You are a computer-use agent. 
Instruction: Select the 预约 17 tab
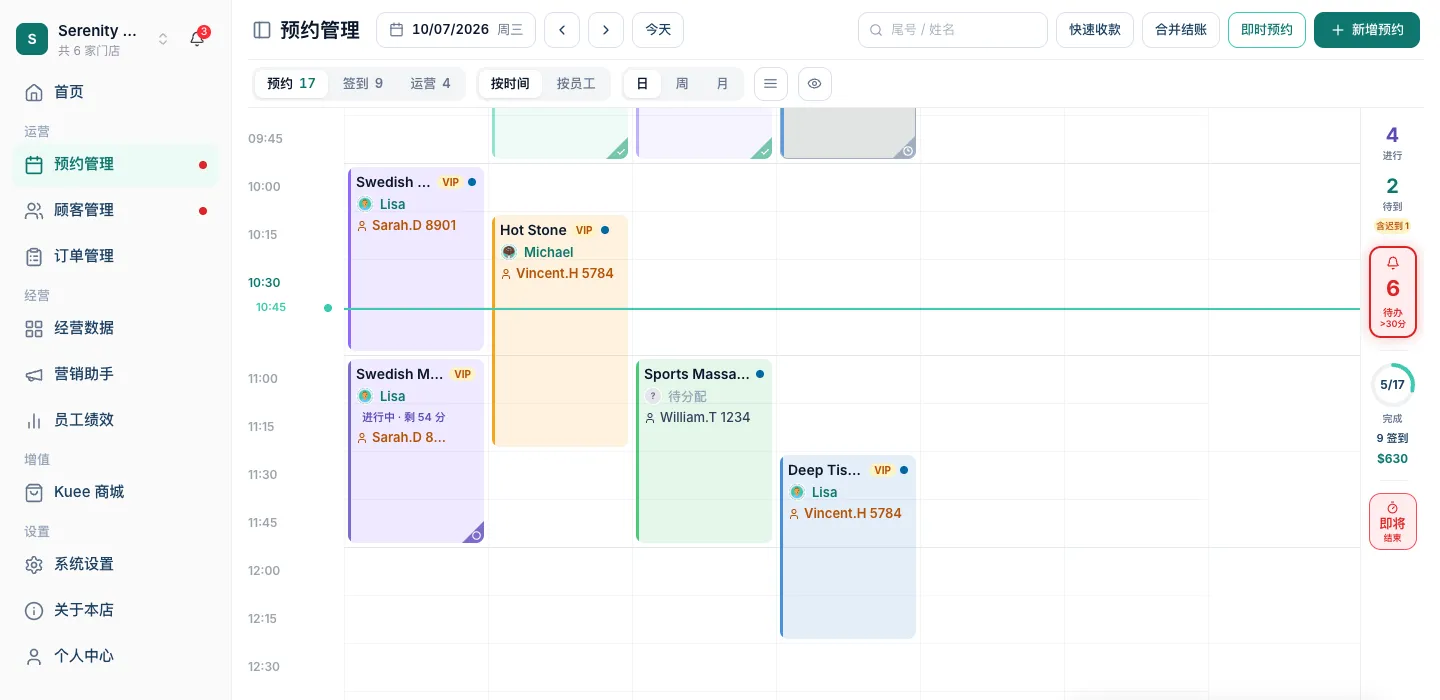(x=291, y=84)
